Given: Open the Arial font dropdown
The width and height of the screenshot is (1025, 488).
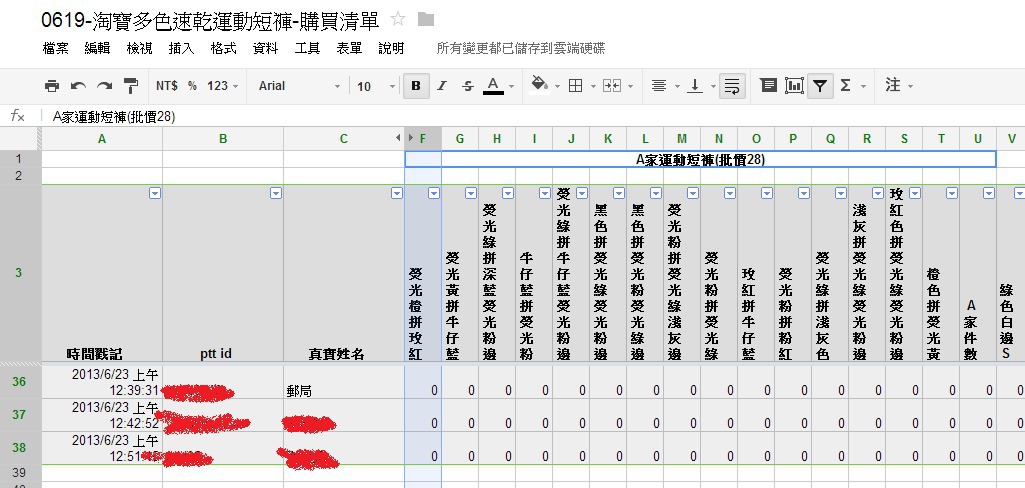Looking at the screenshot, I should click(x=300, y=86).
